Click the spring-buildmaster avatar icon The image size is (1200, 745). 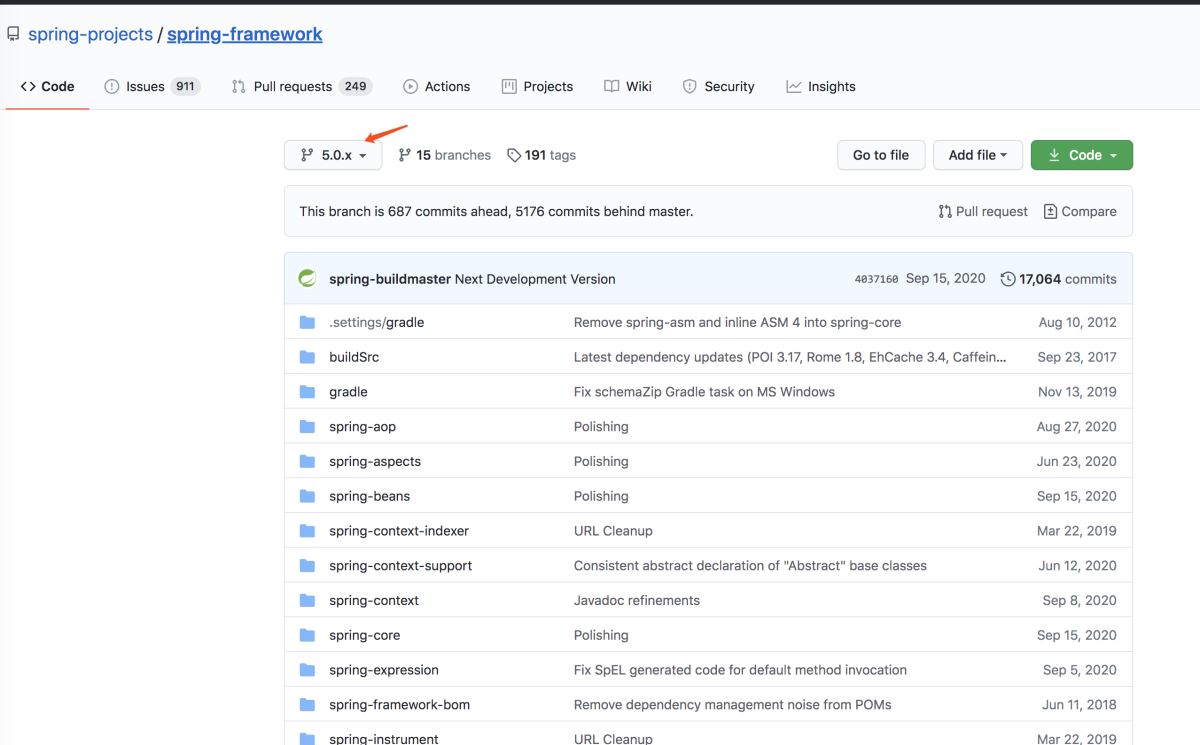pos(308,279)
